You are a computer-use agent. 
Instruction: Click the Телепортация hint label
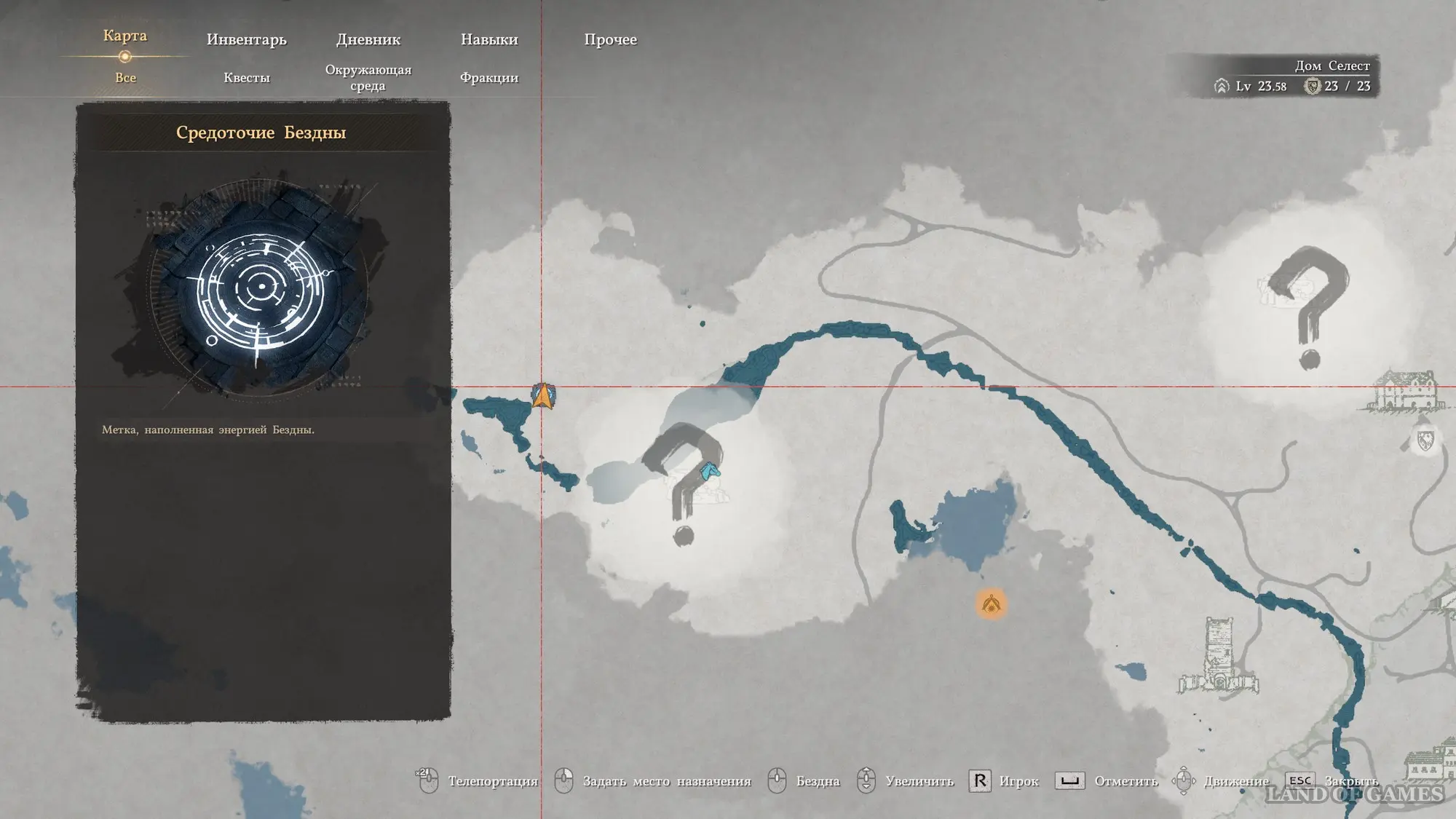click(493, 781)
